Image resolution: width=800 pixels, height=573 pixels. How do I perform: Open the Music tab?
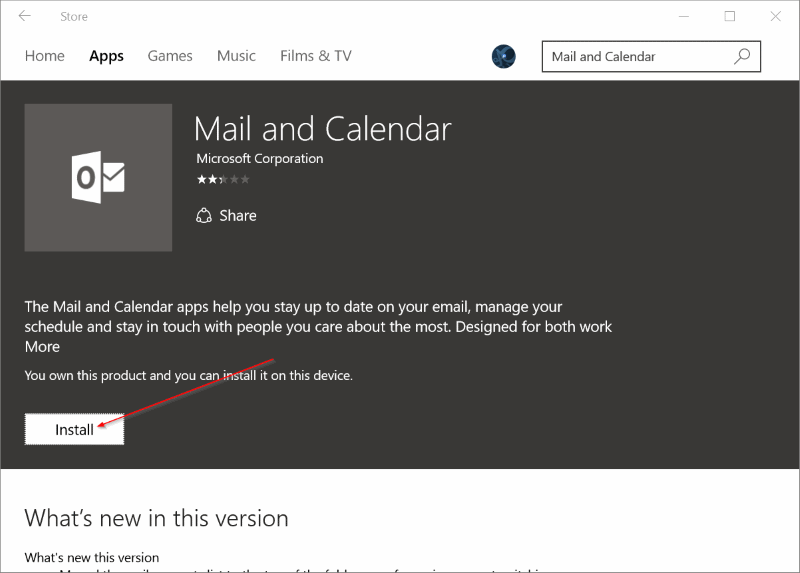pos(236,56)
